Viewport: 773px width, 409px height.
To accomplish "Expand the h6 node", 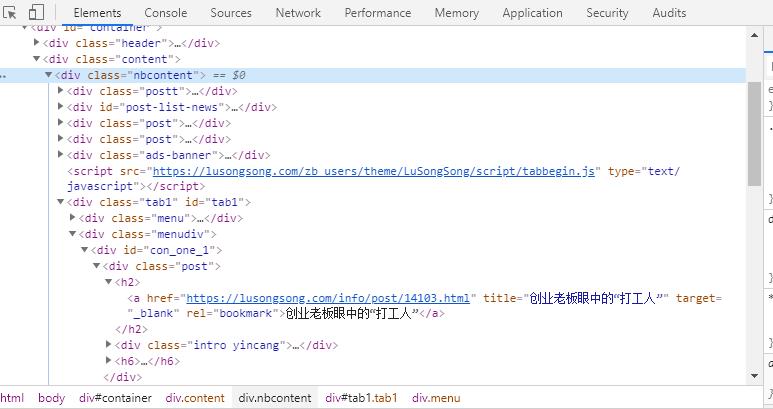I will [x=108, y=361].
